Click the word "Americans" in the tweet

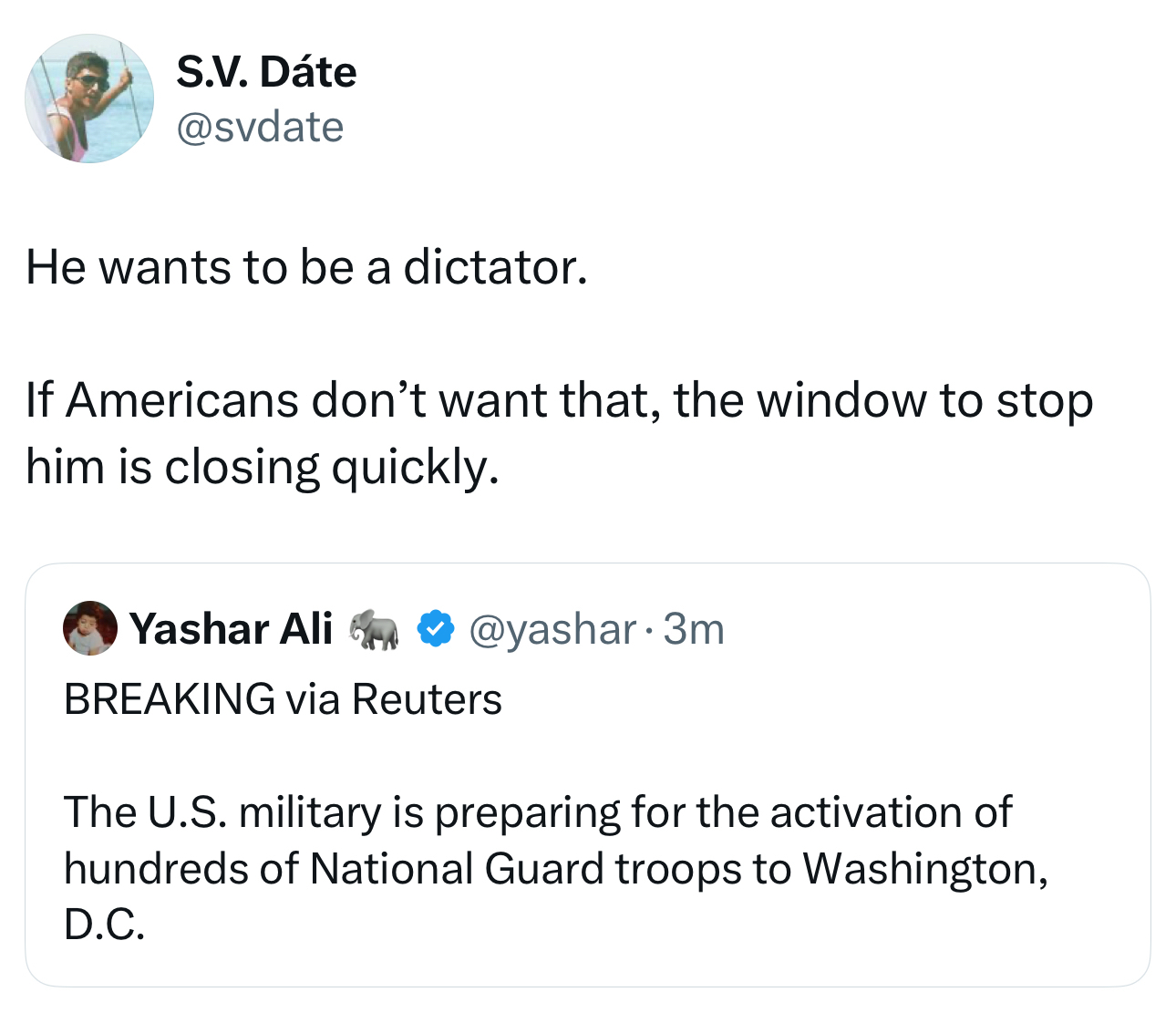point(182,400)
